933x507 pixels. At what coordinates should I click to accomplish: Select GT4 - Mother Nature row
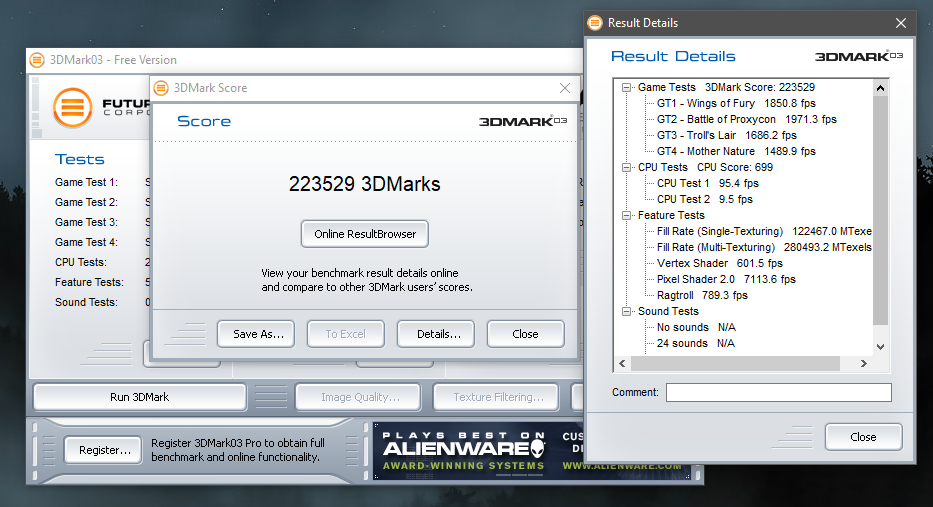tap(736, 152)
